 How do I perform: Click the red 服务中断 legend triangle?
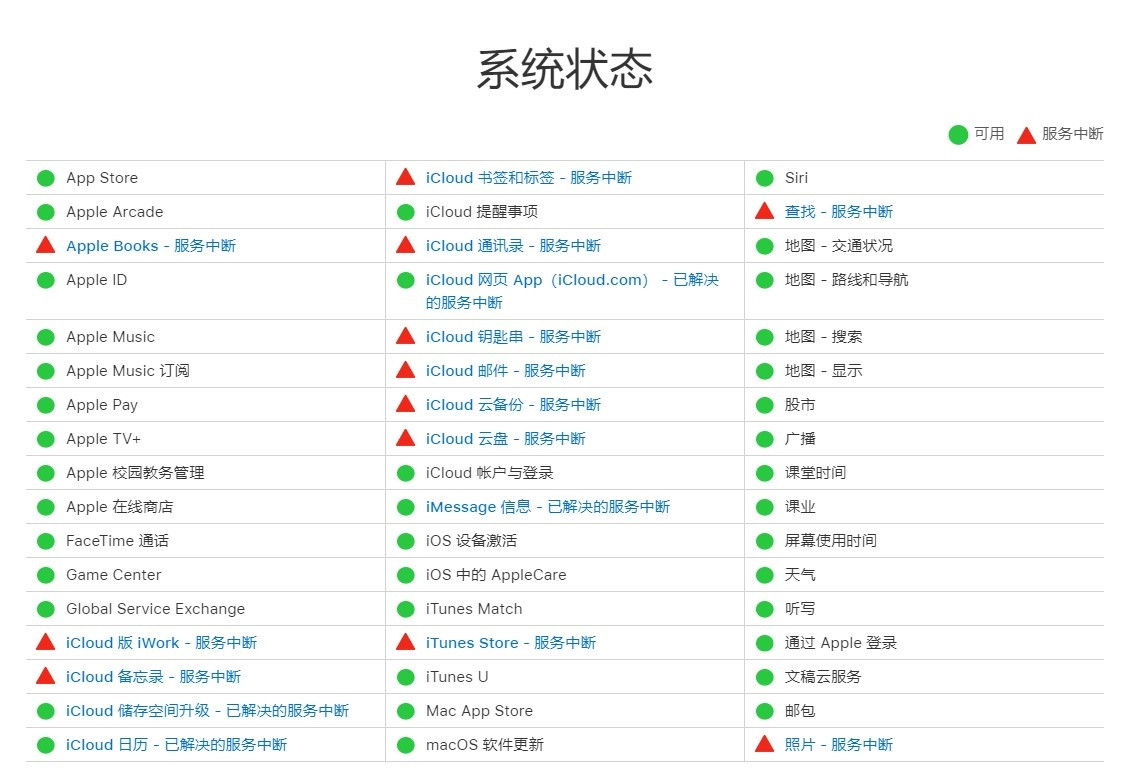click(1024, 134)
